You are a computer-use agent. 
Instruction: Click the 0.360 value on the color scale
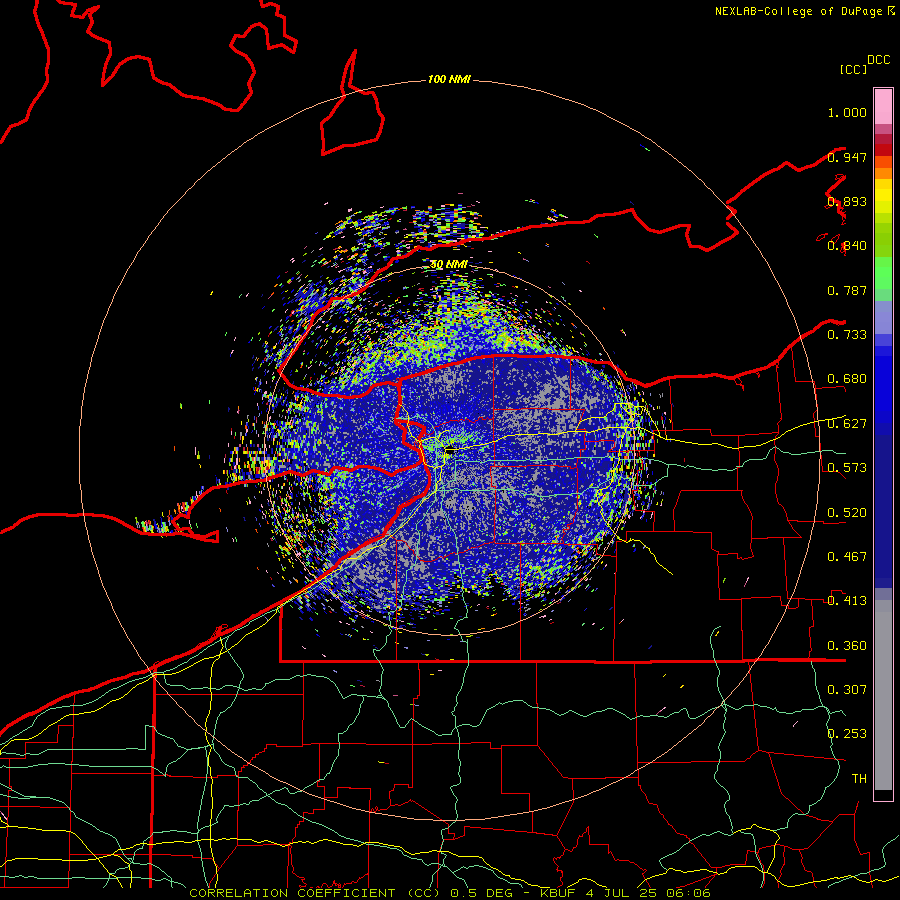pos(847,646)
